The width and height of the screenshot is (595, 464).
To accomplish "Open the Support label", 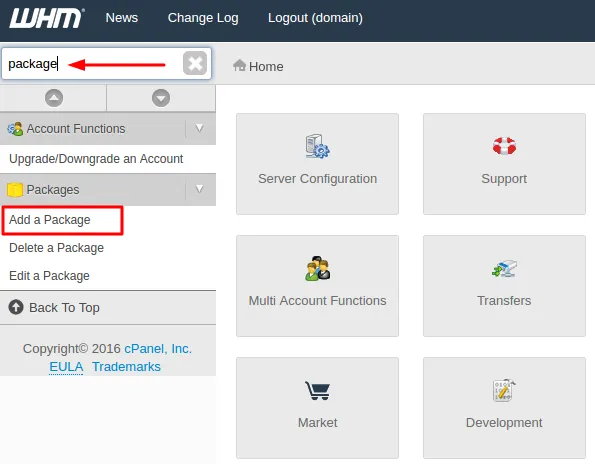I will tap(504, 179).
